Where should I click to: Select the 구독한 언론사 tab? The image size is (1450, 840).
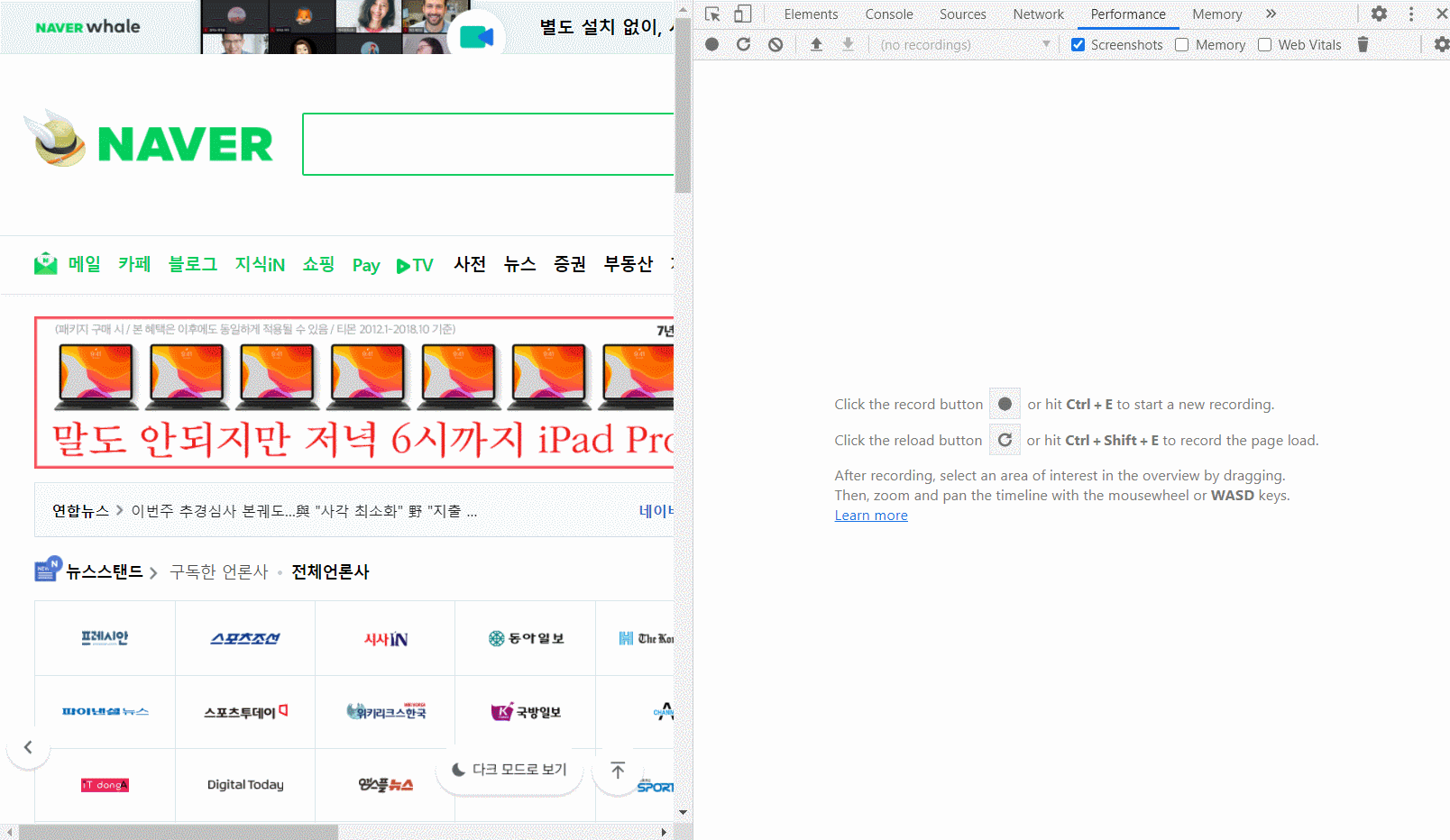click(219, 572)
